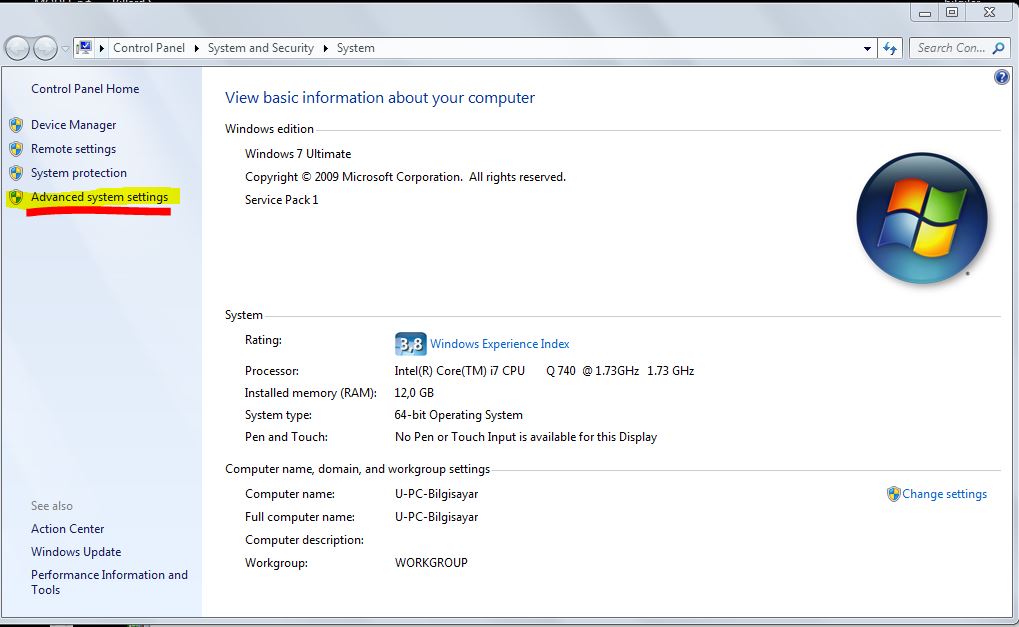Screen dimensions: 1019x627
Task: Open System protection
Action: tap(79, 173)
